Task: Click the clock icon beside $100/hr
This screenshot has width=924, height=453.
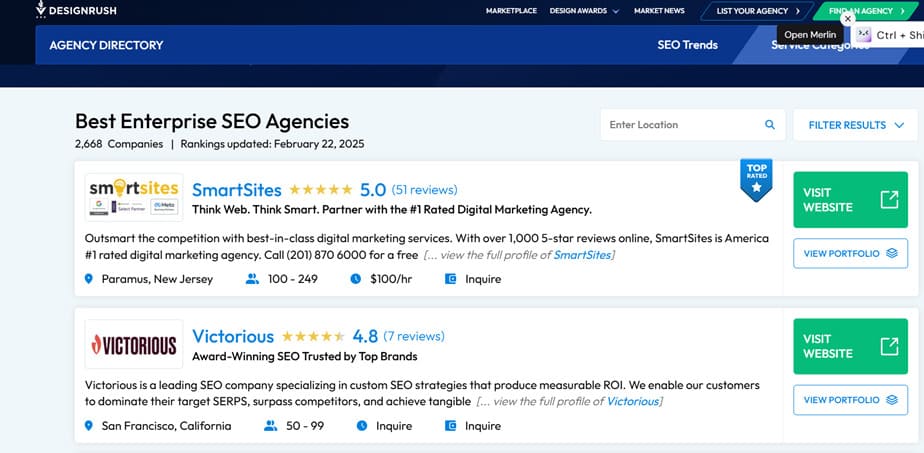Action: (x=355, y=279)
